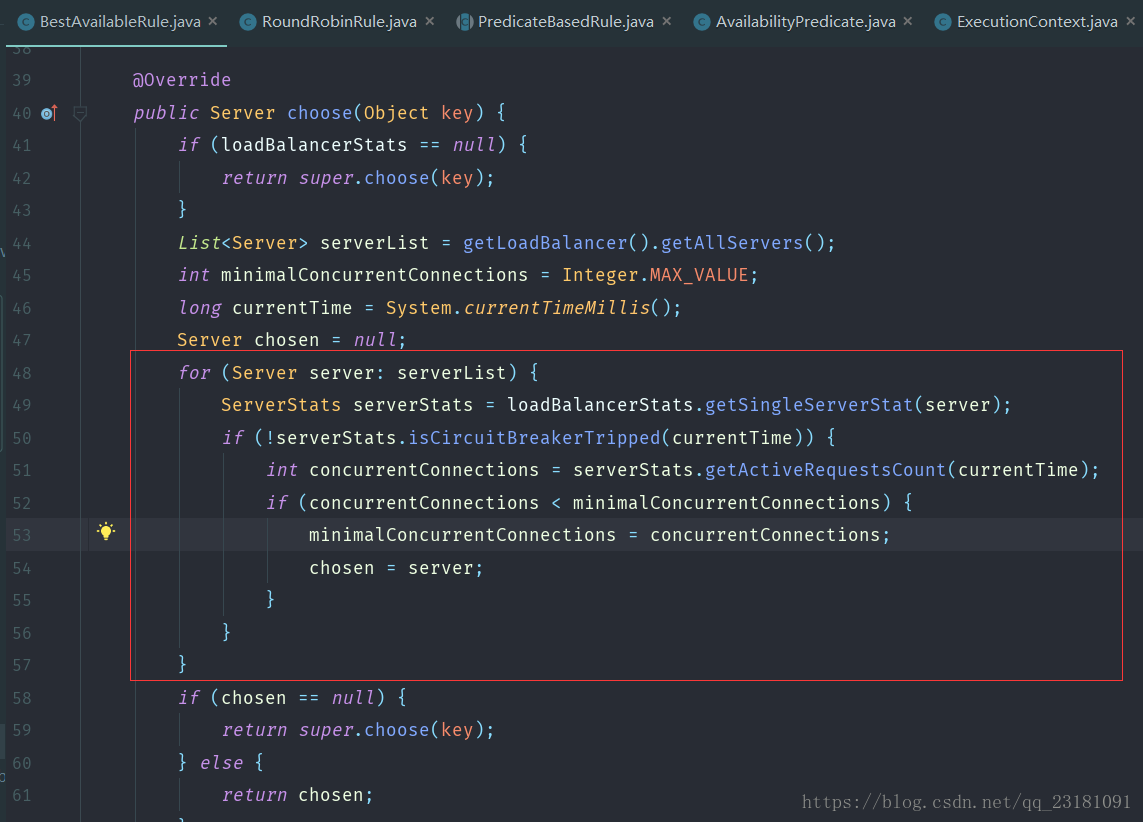Click currentTimeMillis call on line 46
The width and height of the screenshot is (1143, 822).
pos(556,308)
